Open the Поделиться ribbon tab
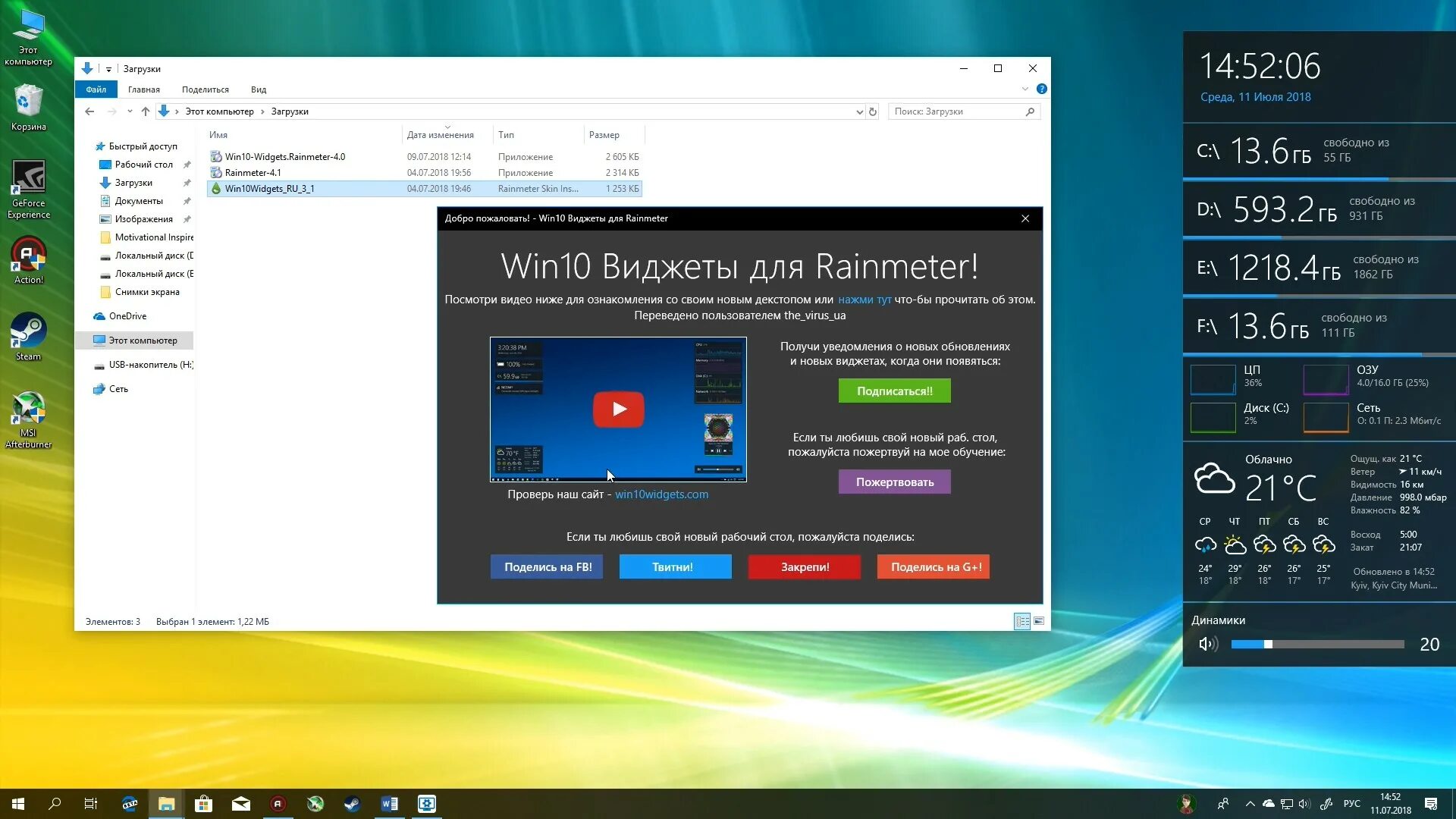 (205, 89)
